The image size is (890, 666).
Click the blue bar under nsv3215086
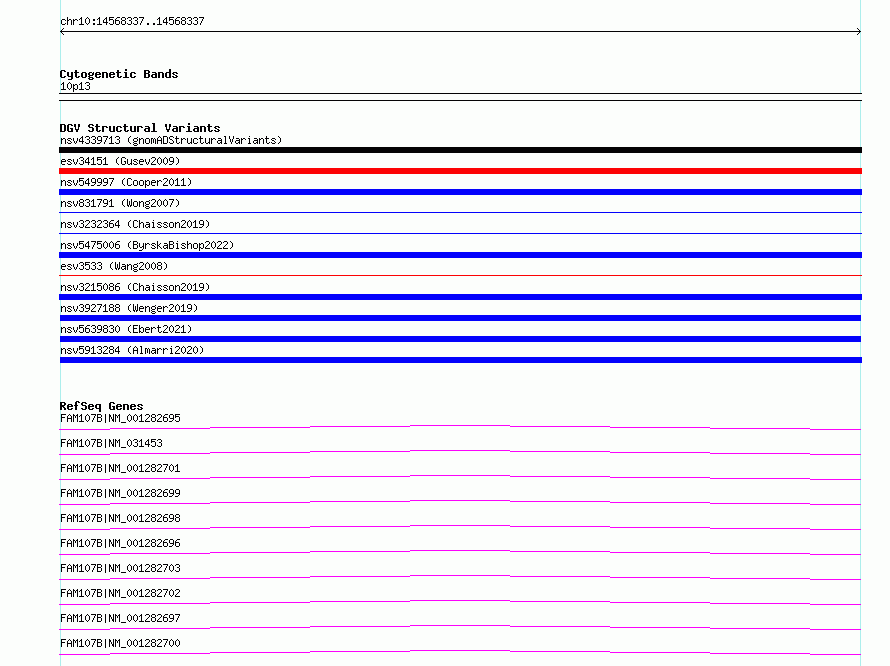[x=460, y=297]
